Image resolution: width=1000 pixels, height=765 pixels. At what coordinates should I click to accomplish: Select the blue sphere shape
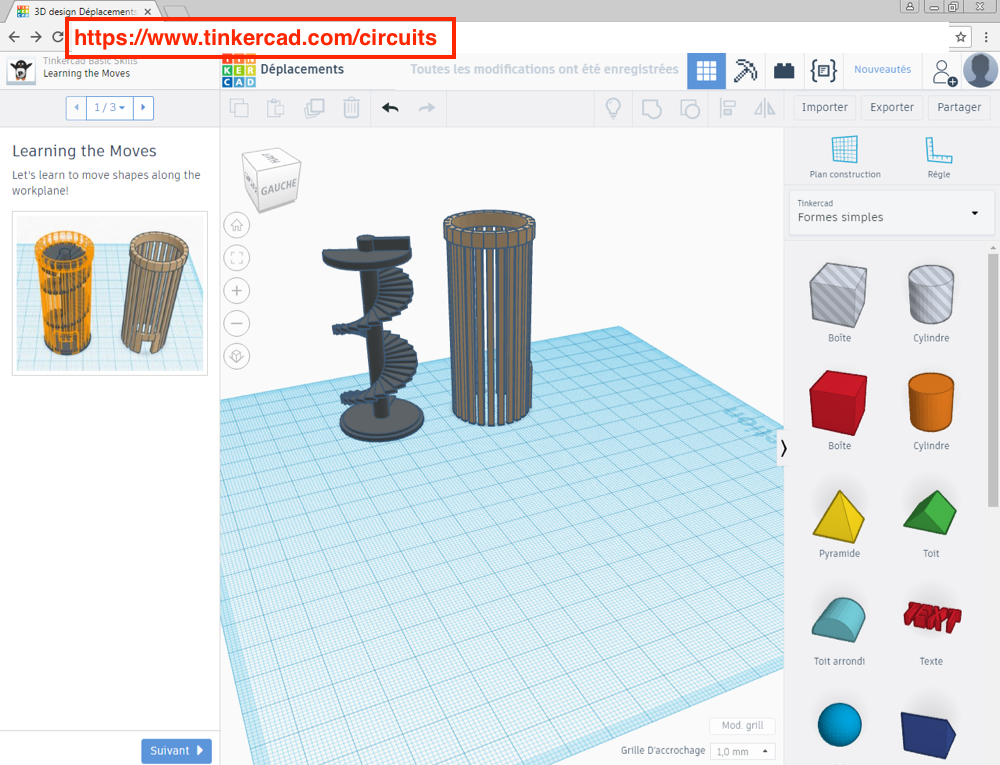839,725
